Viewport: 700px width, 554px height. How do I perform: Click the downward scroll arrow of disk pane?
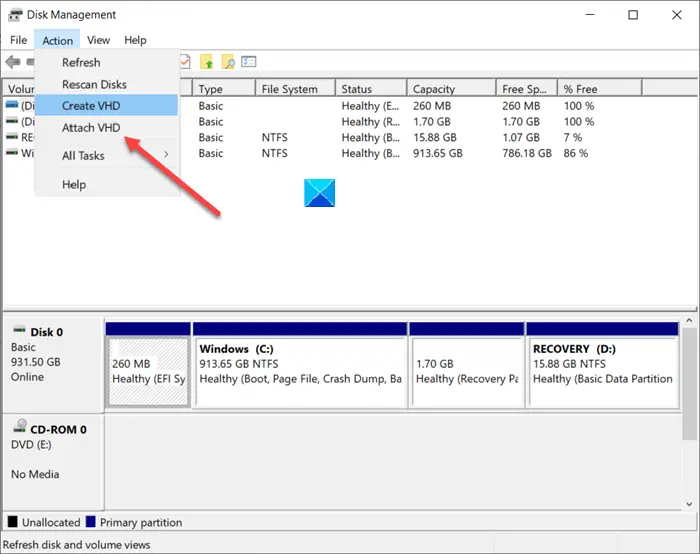pyautogui.click(x=689, y=504)
